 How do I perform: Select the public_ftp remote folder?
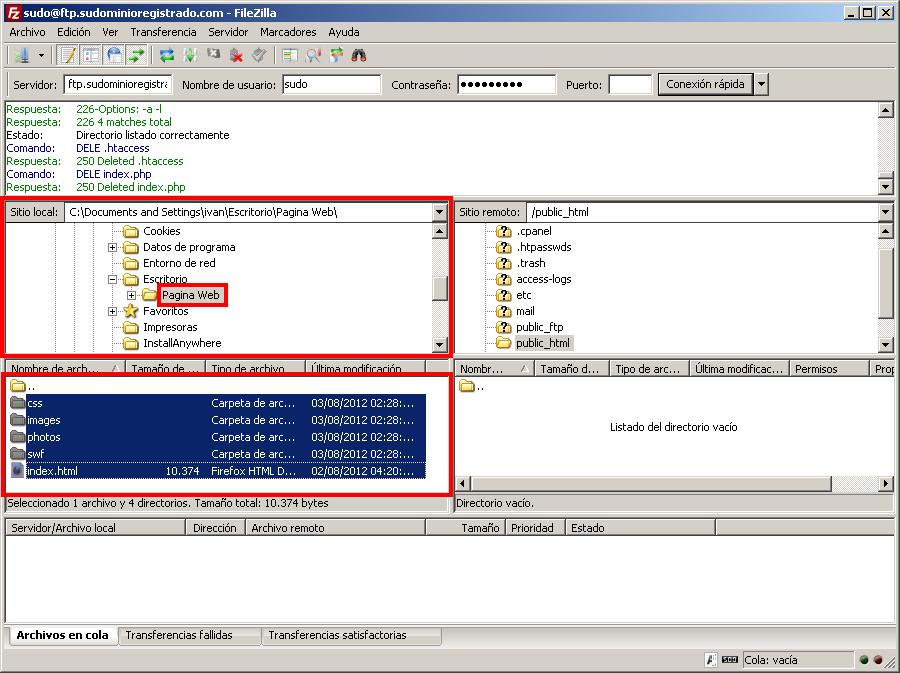click(x=540, y=328)
